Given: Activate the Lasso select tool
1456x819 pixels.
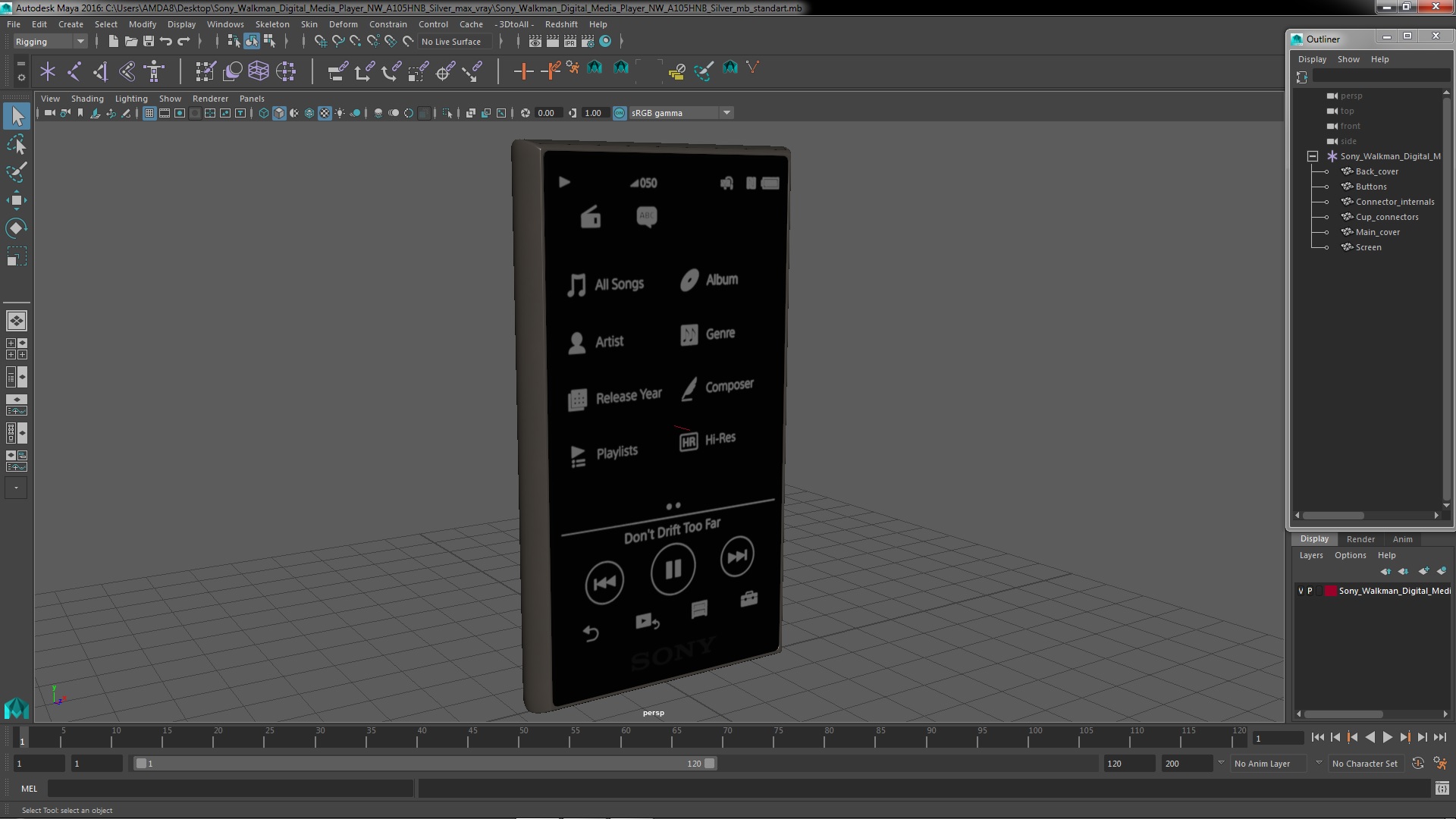Looking at the screenshot, I should [16, 144].
